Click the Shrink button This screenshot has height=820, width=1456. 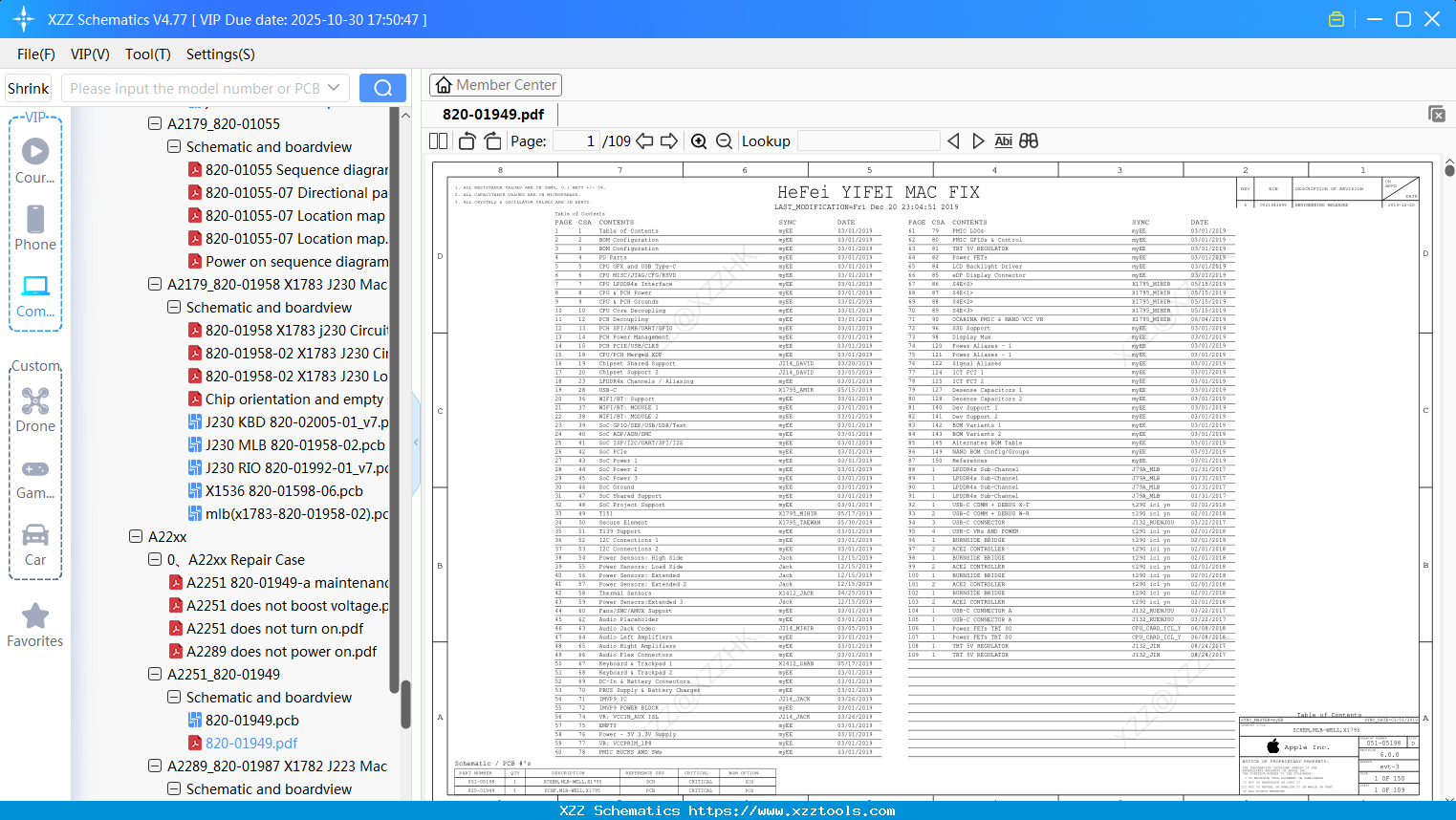(x=28, y=88)
